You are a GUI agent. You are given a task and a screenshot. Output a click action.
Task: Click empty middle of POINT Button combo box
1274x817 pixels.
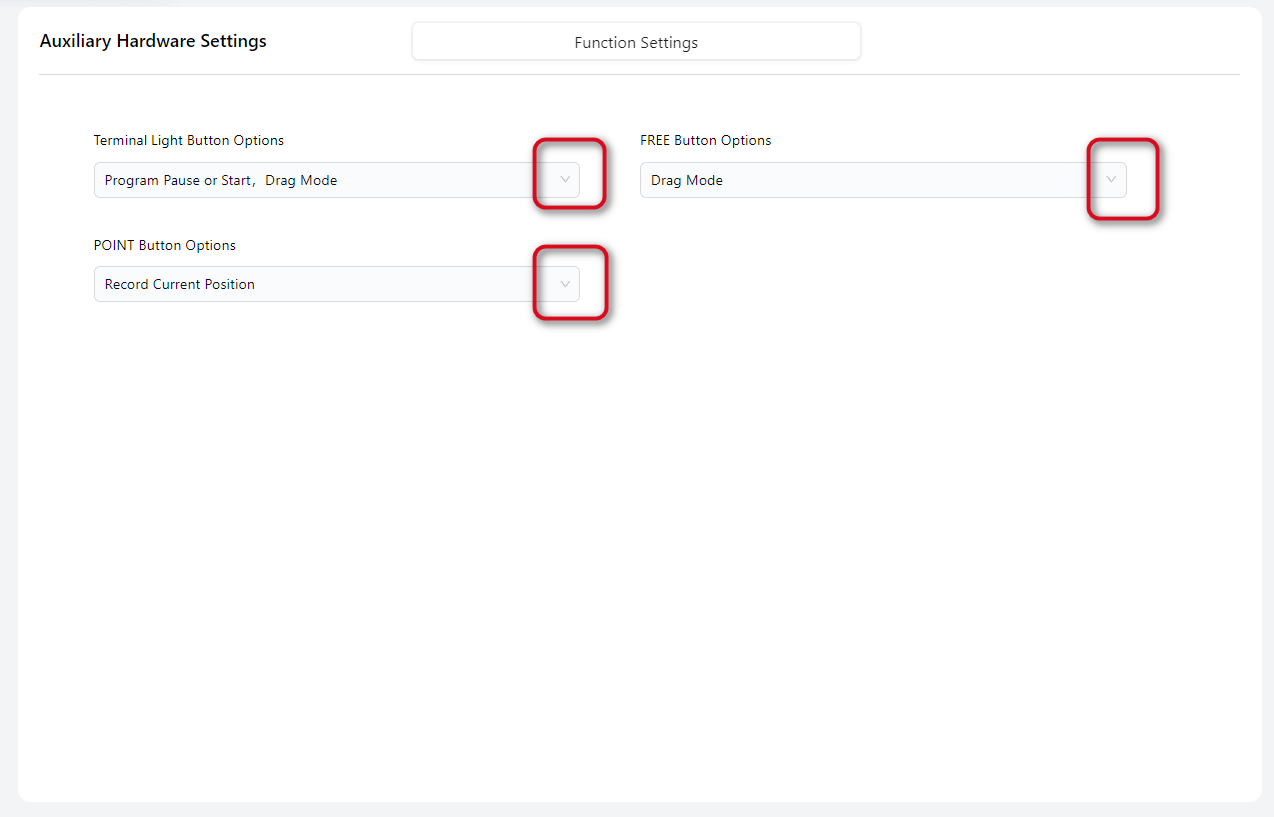click(400, 285)
